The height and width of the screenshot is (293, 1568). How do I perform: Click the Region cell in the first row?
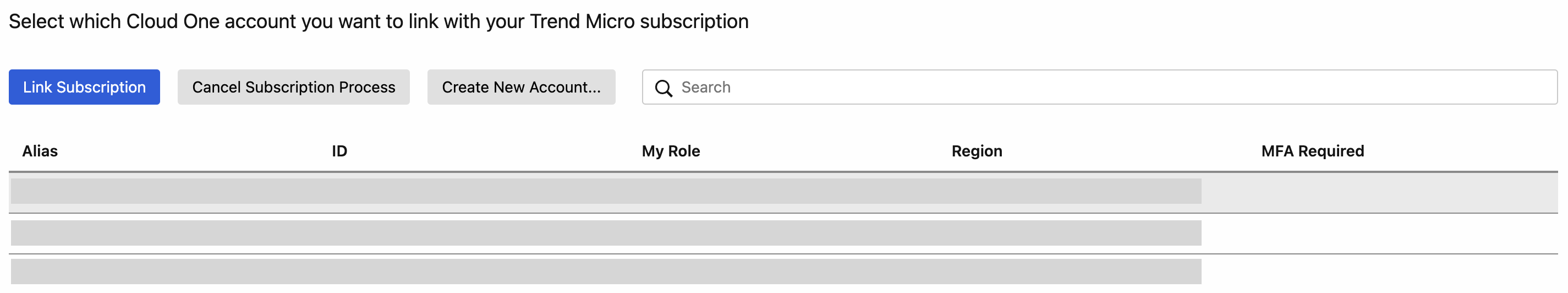coord(1071,191)
